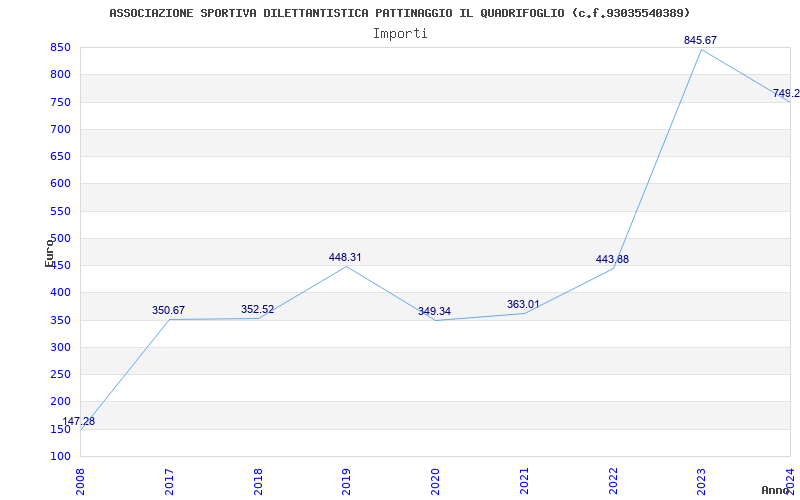
Task: Click the 400 y-axis tick label
Action: click(x=60, y=293)
